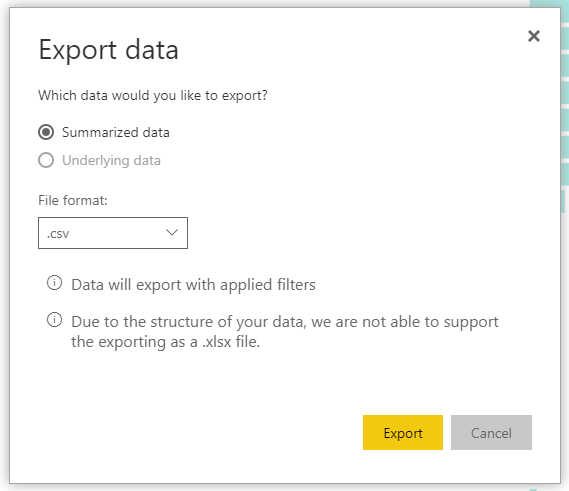
Task: Click 'Data will export with applied filters' message
Action: point(193,285)
